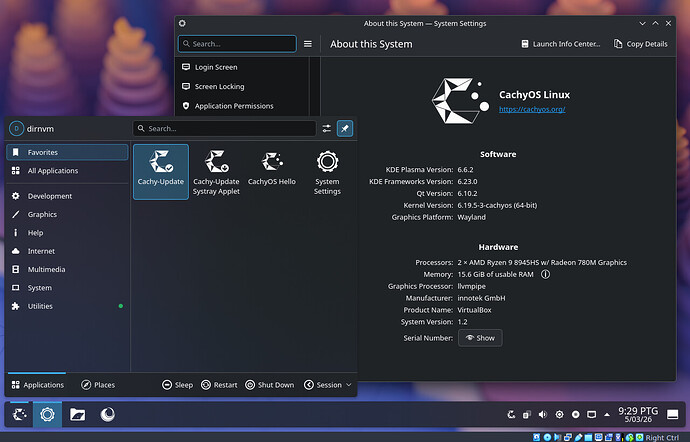This screenshot has height=442, width=690.
Task: Expand the Session options chevron
Action: click(349, 385)
